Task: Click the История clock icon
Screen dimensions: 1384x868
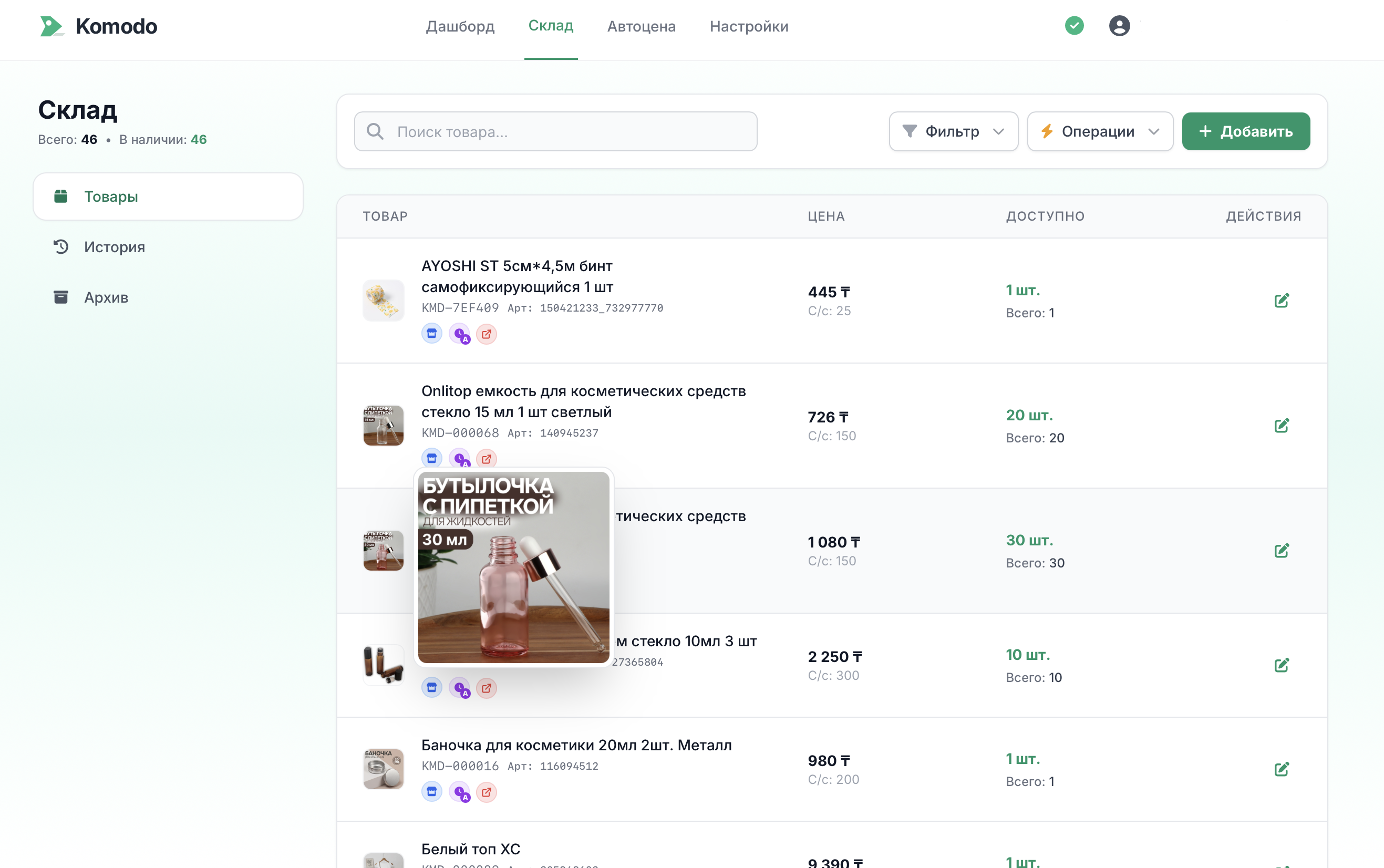Action: click(61, 247)
